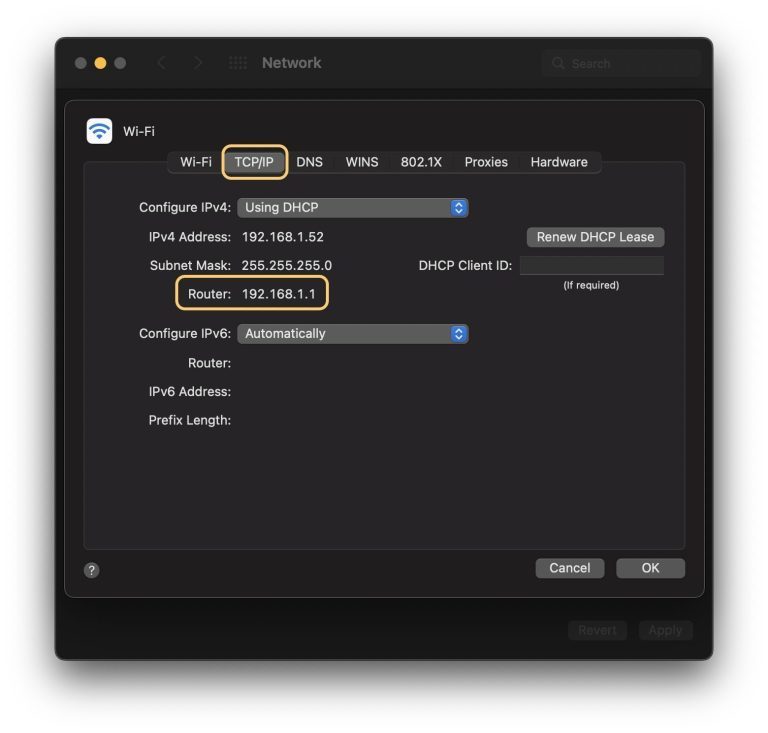Click the dimmed Revert button
768x733 pixels.
coord(597,630)
